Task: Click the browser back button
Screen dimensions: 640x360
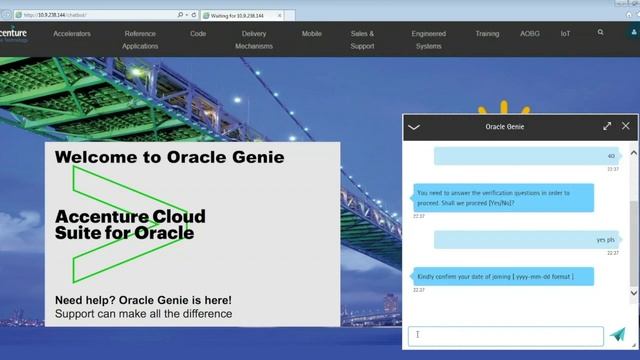Action: [6, 15]
